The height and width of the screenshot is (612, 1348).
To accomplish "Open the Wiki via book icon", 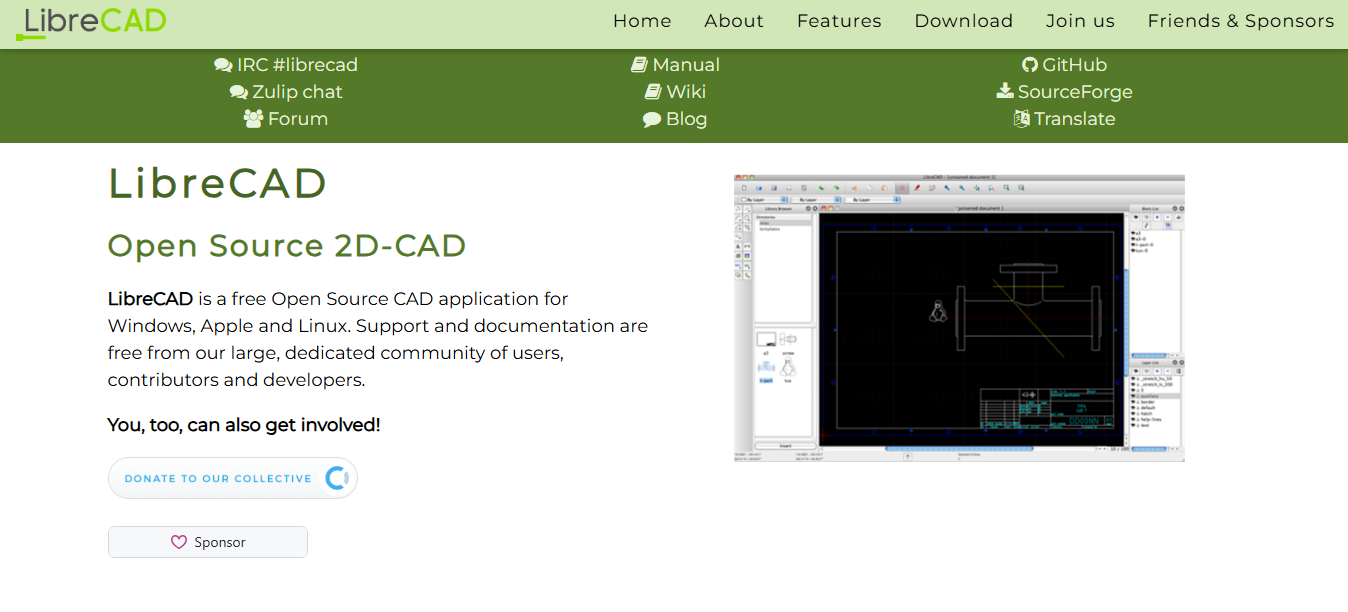I will pyautogui.click(x=651, y=91).
